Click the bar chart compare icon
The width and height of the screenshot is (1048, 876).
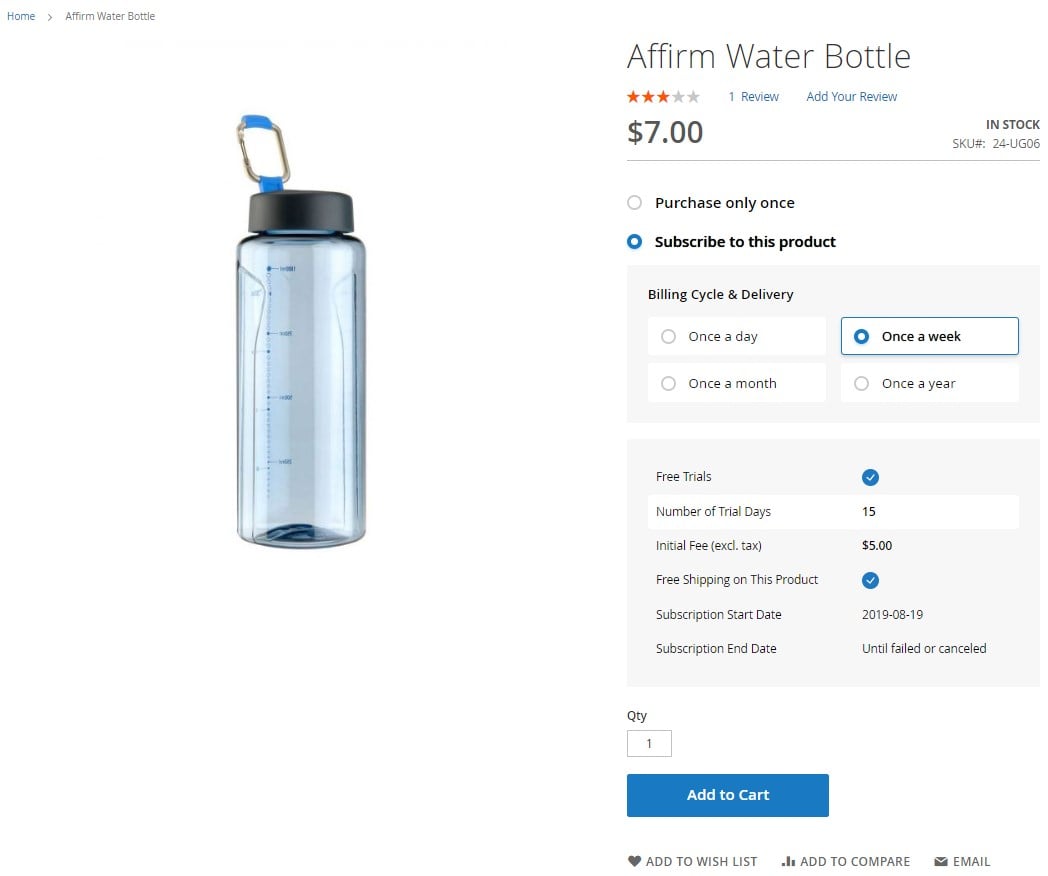click(788, 861)
